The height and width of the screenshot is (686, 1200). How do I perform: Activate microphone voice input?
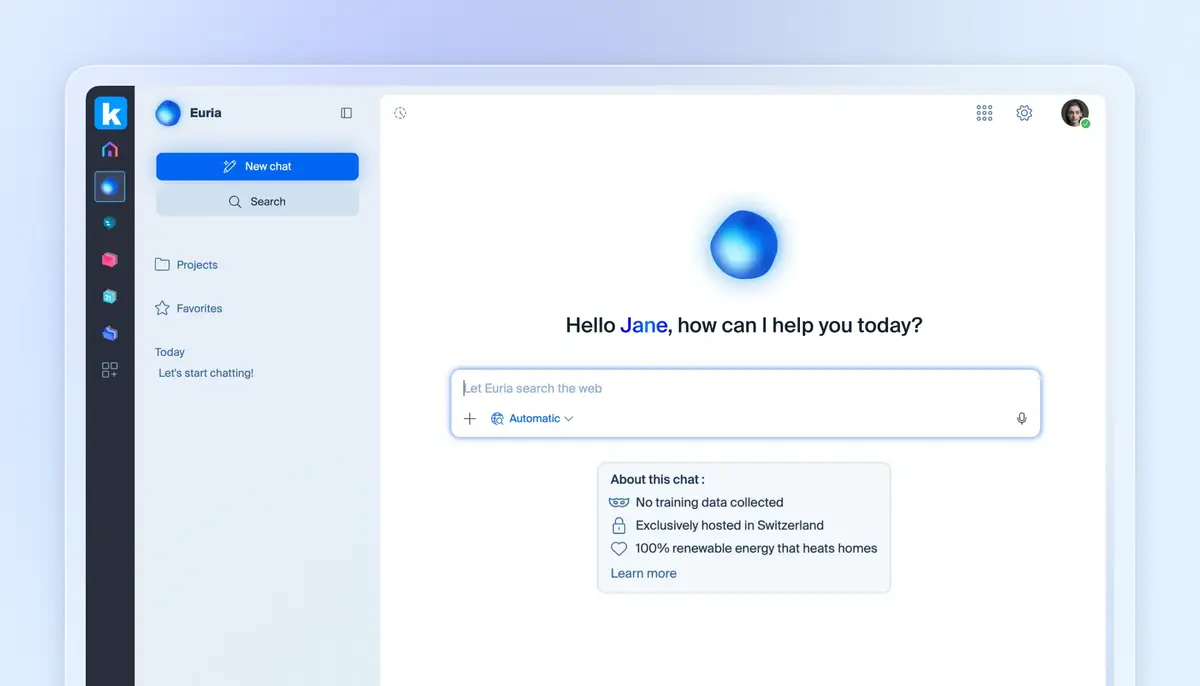pyautogui.click(x=1021, y=419)
